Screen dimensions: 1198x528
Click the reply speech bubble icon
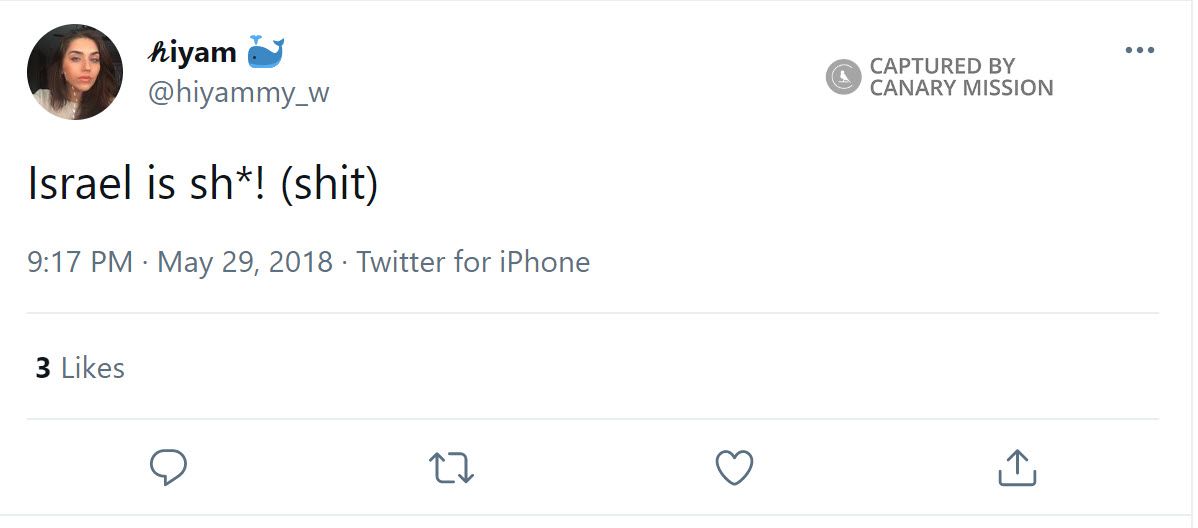point(168,467)
